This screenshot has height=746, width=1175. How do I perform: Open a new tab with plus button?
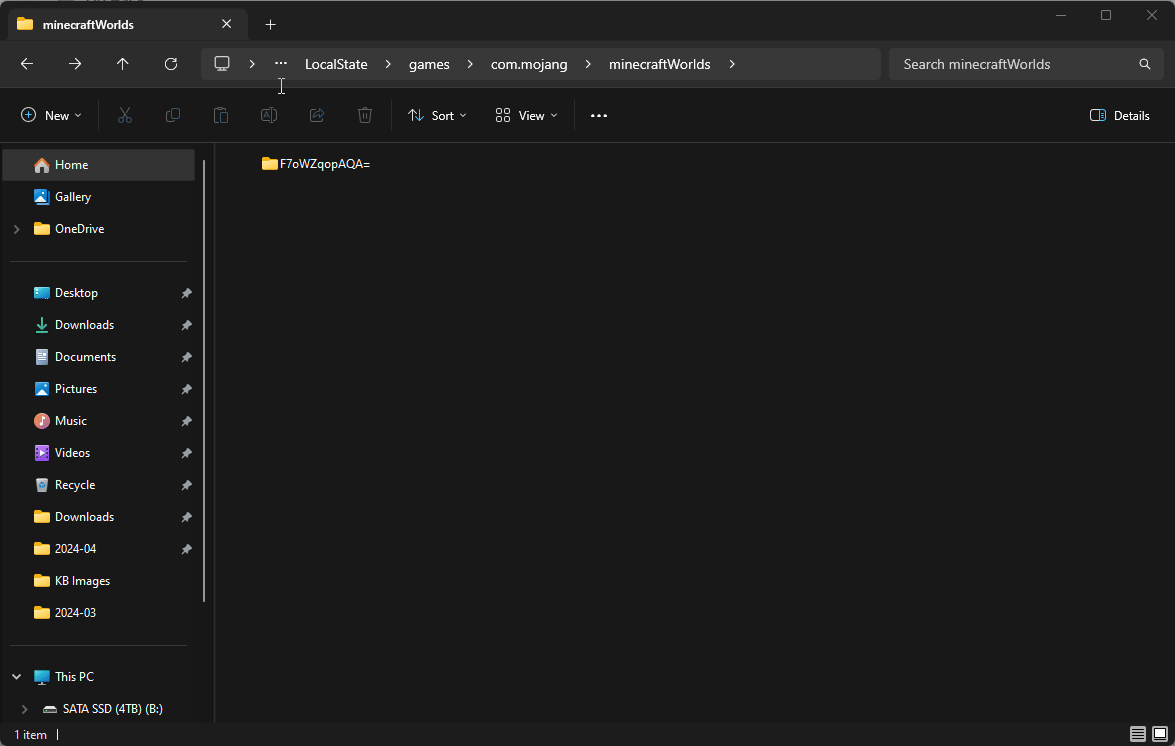(270, 24)
